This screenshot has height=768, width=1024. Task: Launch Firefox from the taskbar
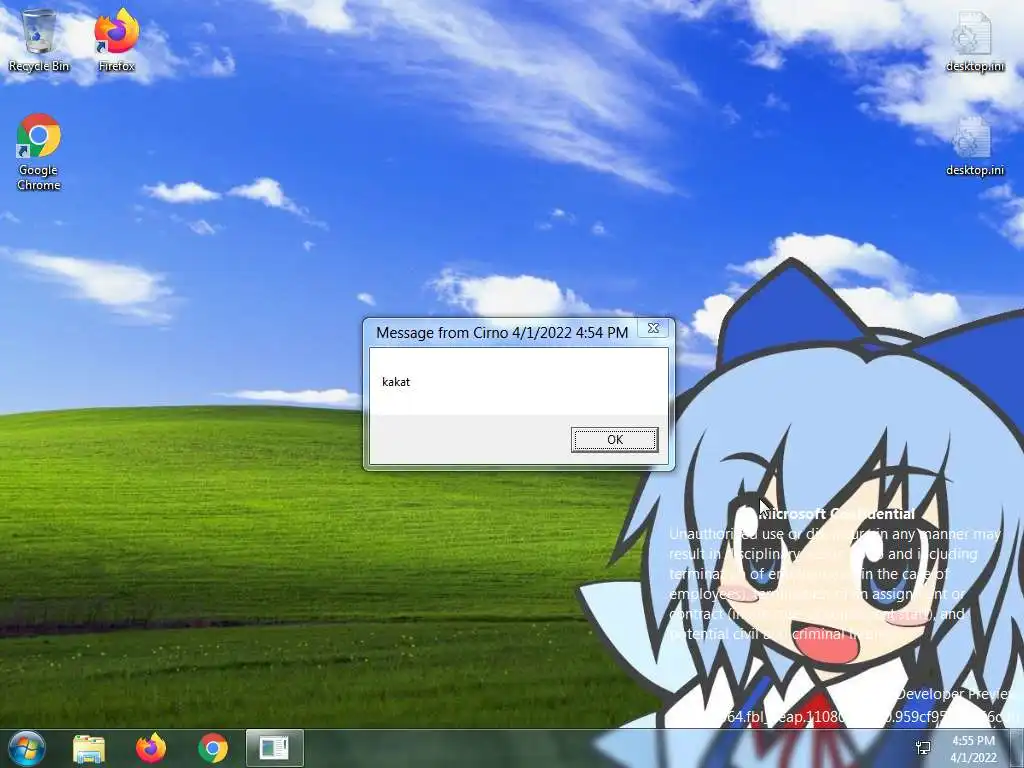pyautogui.click(x=151, y=748)
